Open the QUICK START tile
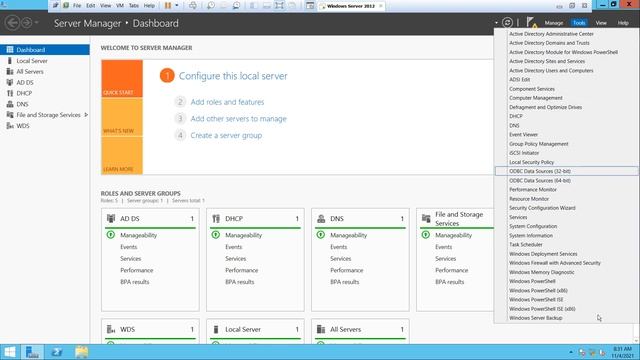The height and width of the screenshot is (360, 640). 122,78
